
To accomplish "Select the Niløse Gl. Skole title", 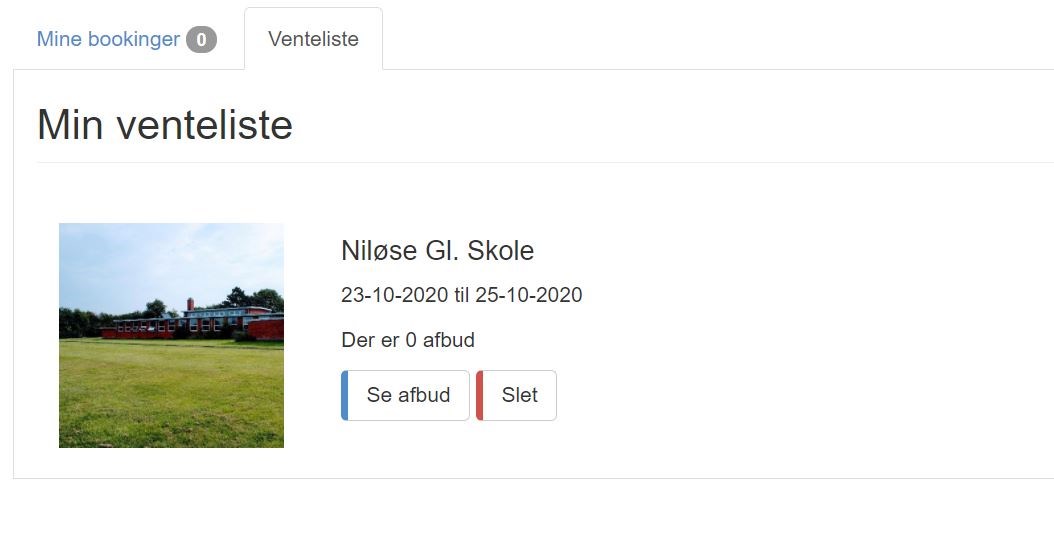I will (x=438, y=251).
